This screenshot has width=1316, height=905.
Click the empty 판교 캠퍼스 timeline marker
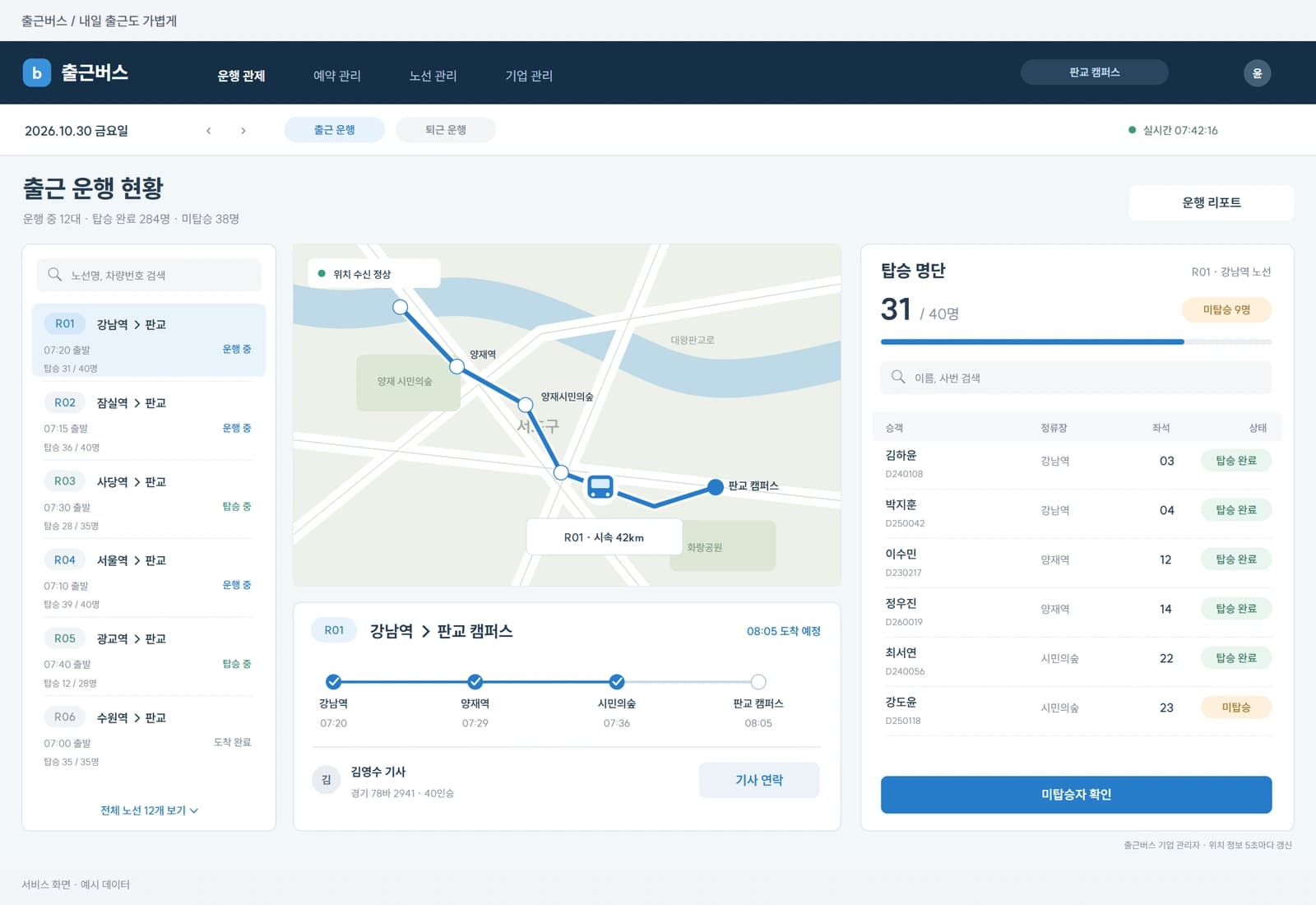[x=758, y=681]
